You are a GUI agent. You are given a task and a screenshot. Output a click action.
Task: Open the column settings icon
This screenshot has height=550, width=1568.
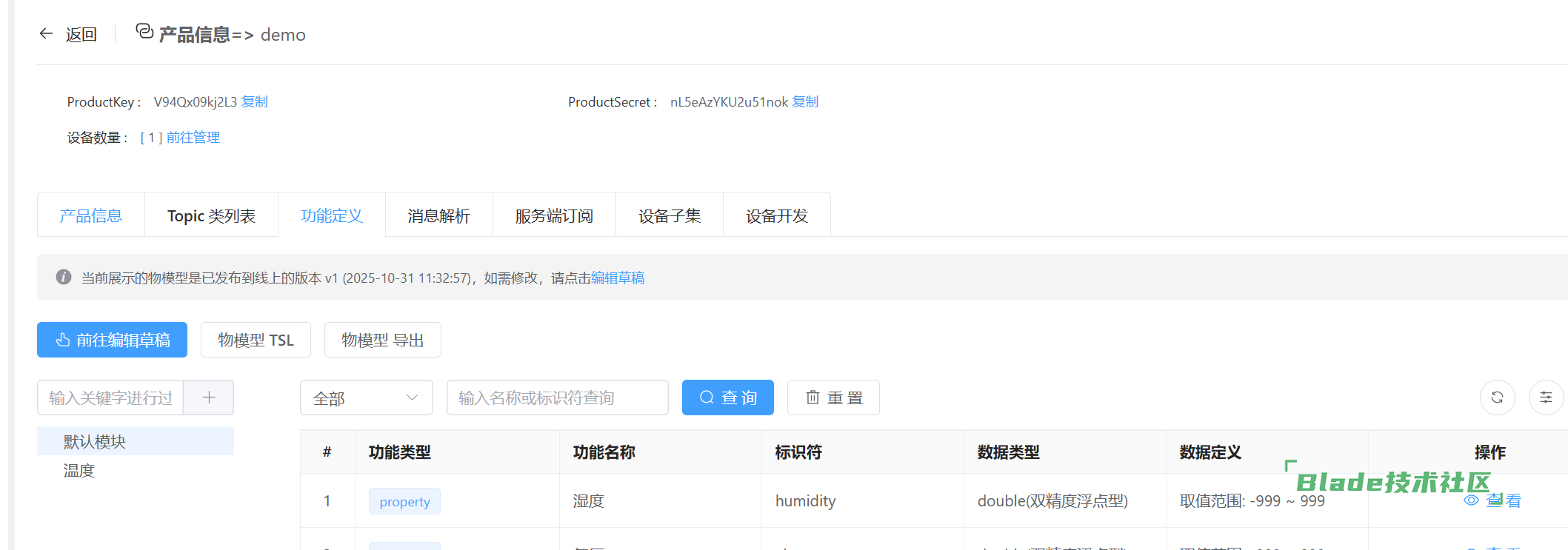(1546, 398)
